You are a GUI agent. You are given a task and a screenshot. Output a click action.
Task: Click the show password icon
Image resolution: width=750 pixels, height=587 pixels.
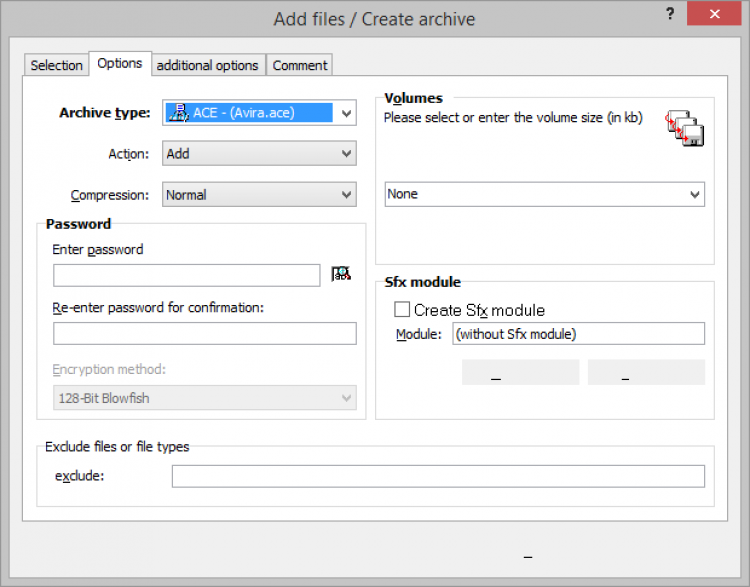coord(341,274)
